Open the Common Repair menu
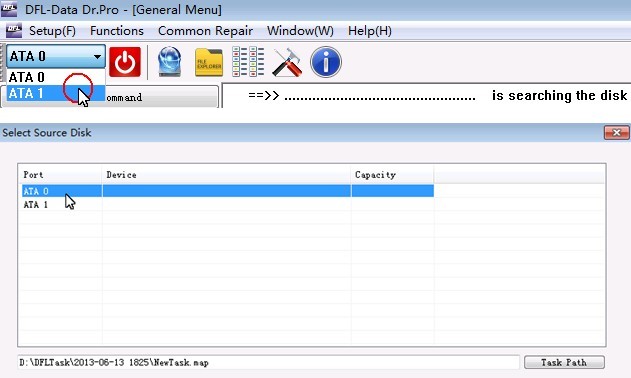This screenshot has width=631, height=378. point(205,31)
